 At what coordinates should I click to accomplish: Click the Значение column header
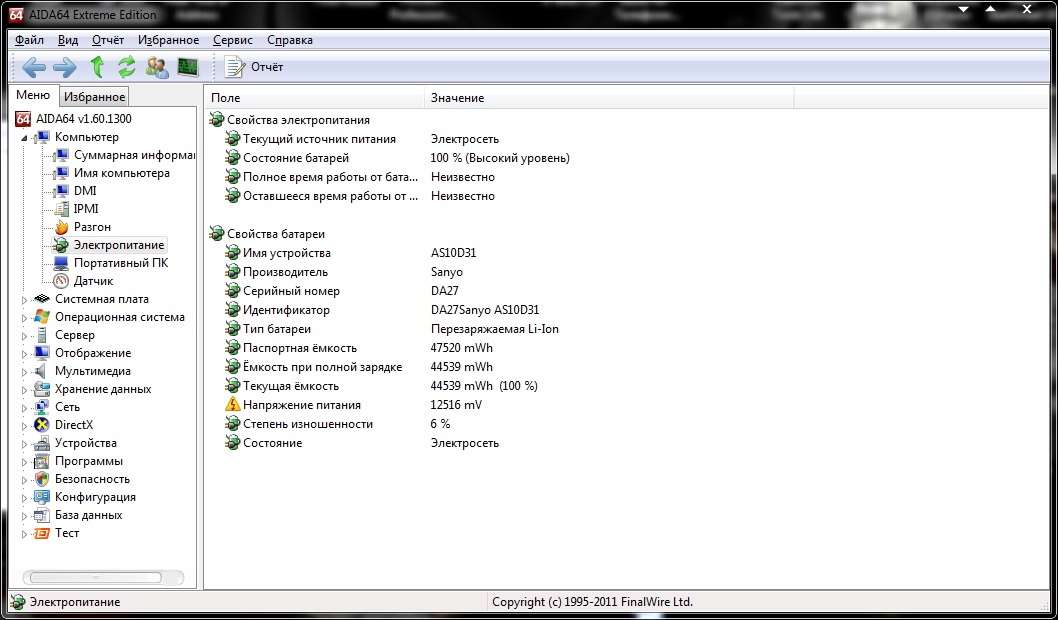point(609,98)
